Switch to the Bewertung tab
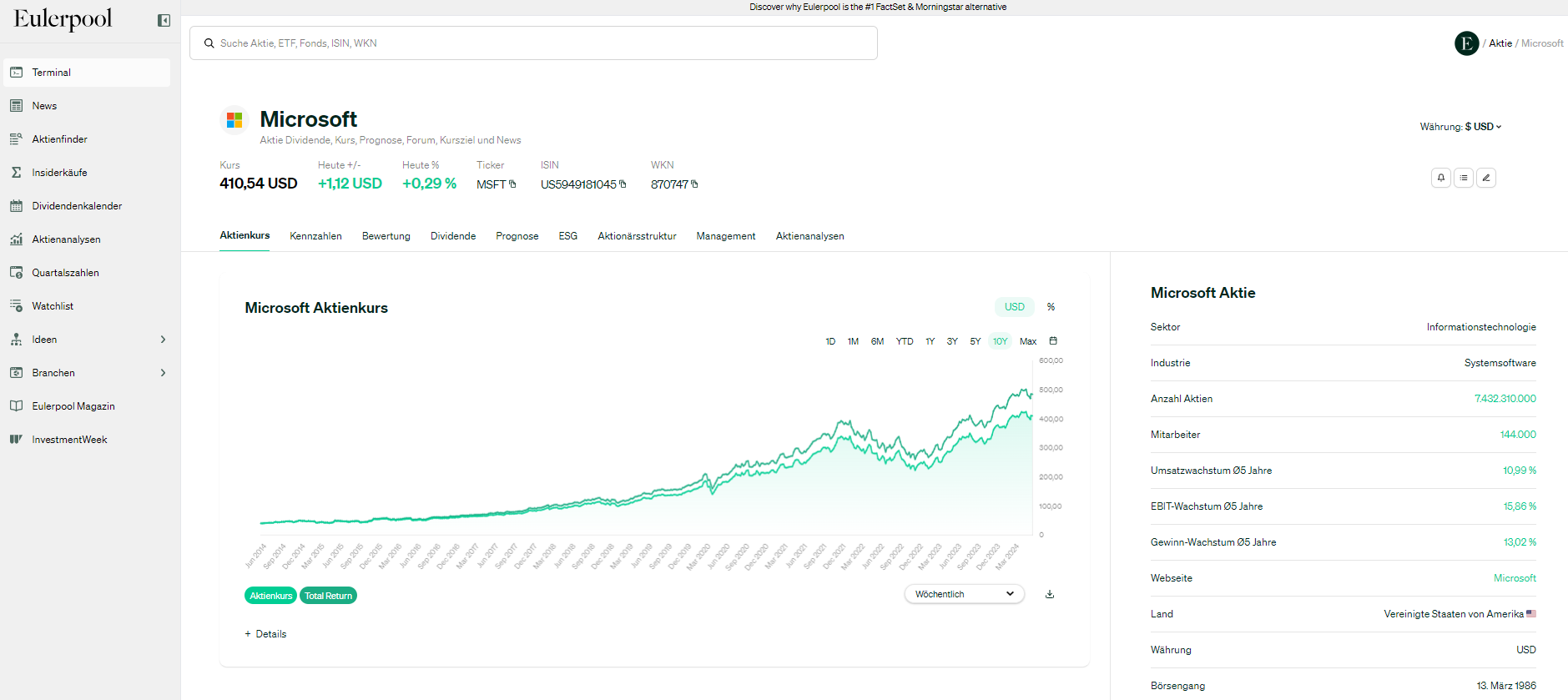The height and width of the screenshot is (700, 1568). 386,236
